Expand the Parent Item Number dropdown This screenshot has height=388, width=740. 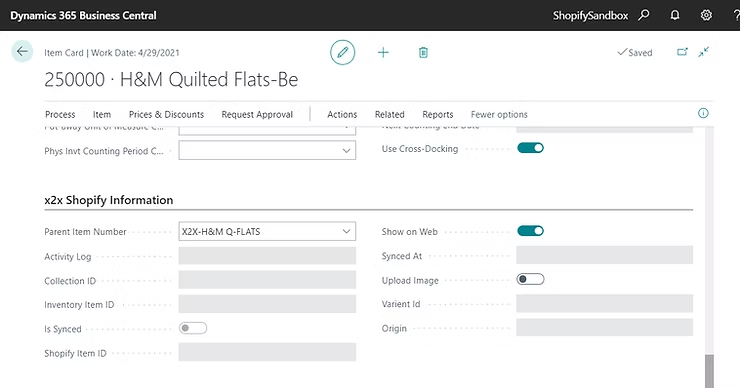click(x=346, y=231)
